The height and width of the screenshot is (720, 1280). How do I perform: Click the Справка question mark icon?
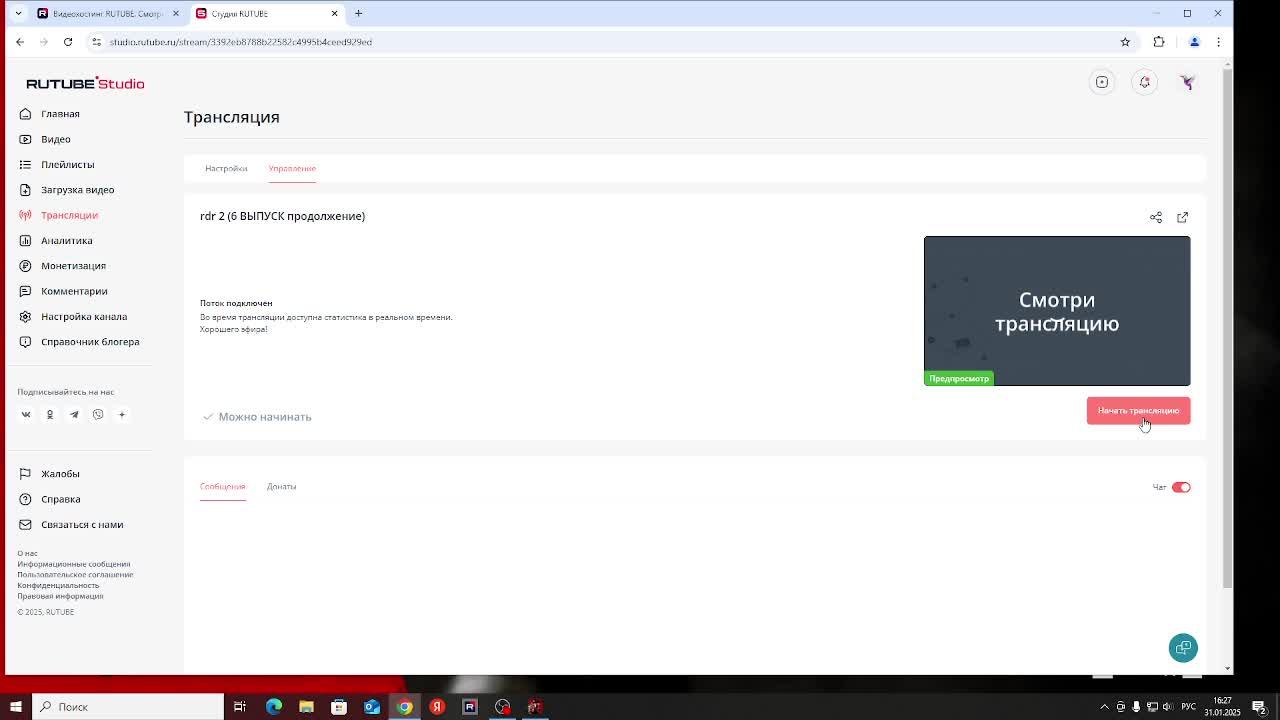(x=25, y=499)
